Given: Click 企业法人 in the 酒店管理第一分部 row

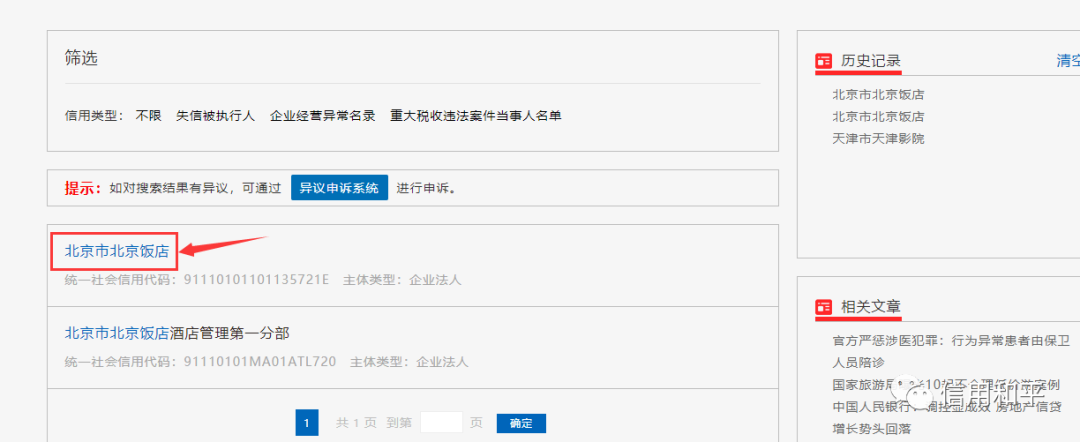Looking at the screenshot, I should (442, 361).
